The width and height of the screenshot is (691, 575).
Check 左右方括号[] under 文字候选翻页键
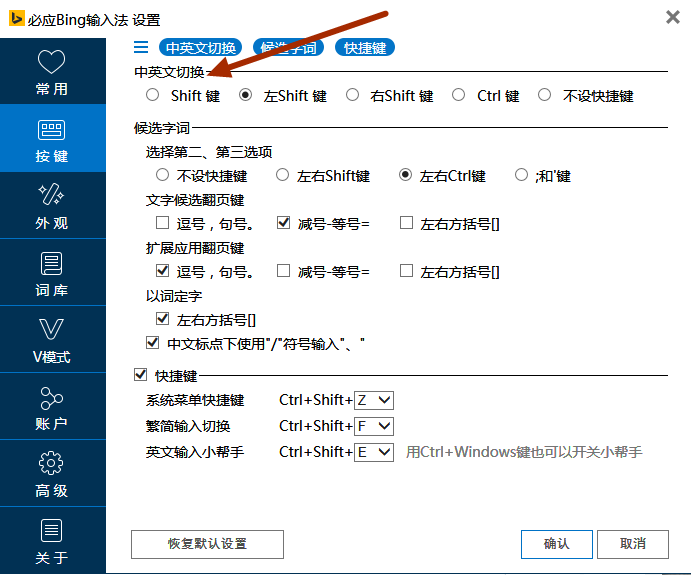pyautogui.click(x=406, y=223)
